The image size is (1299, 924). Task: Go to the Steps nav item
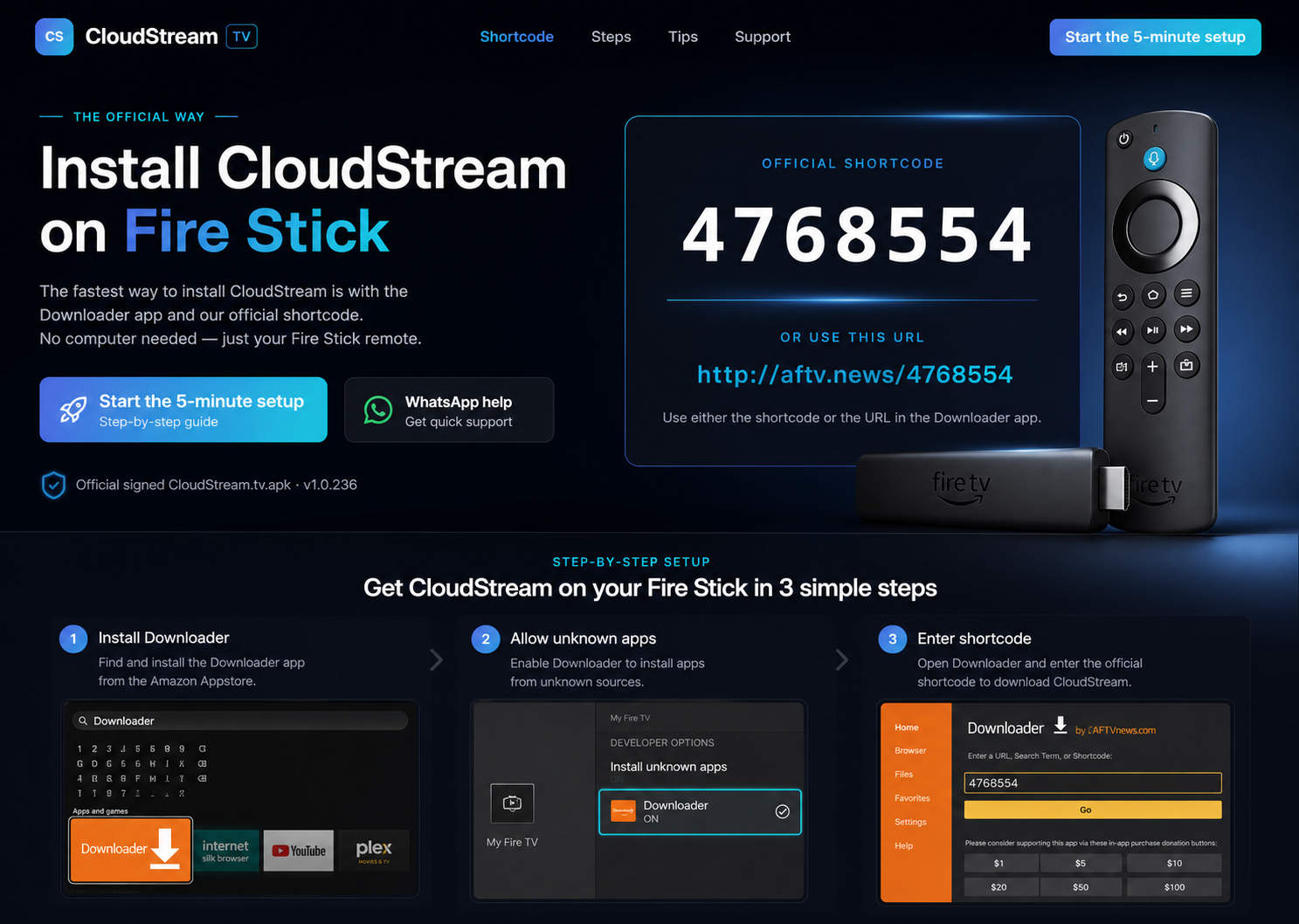[611, 37]
